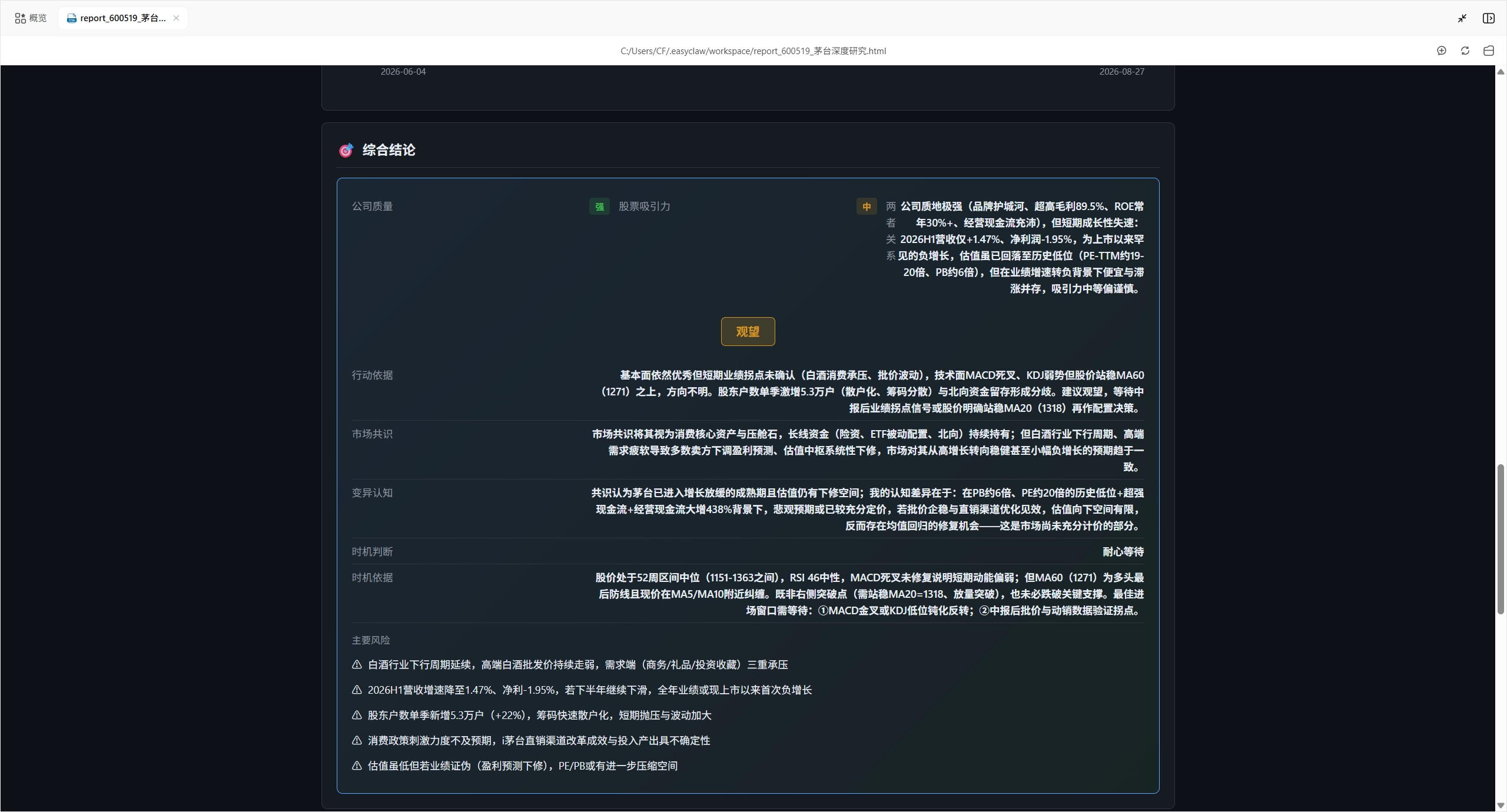
Task: Click warning icon for 白酒行业下行周期 risk
Action: (357, 665)
